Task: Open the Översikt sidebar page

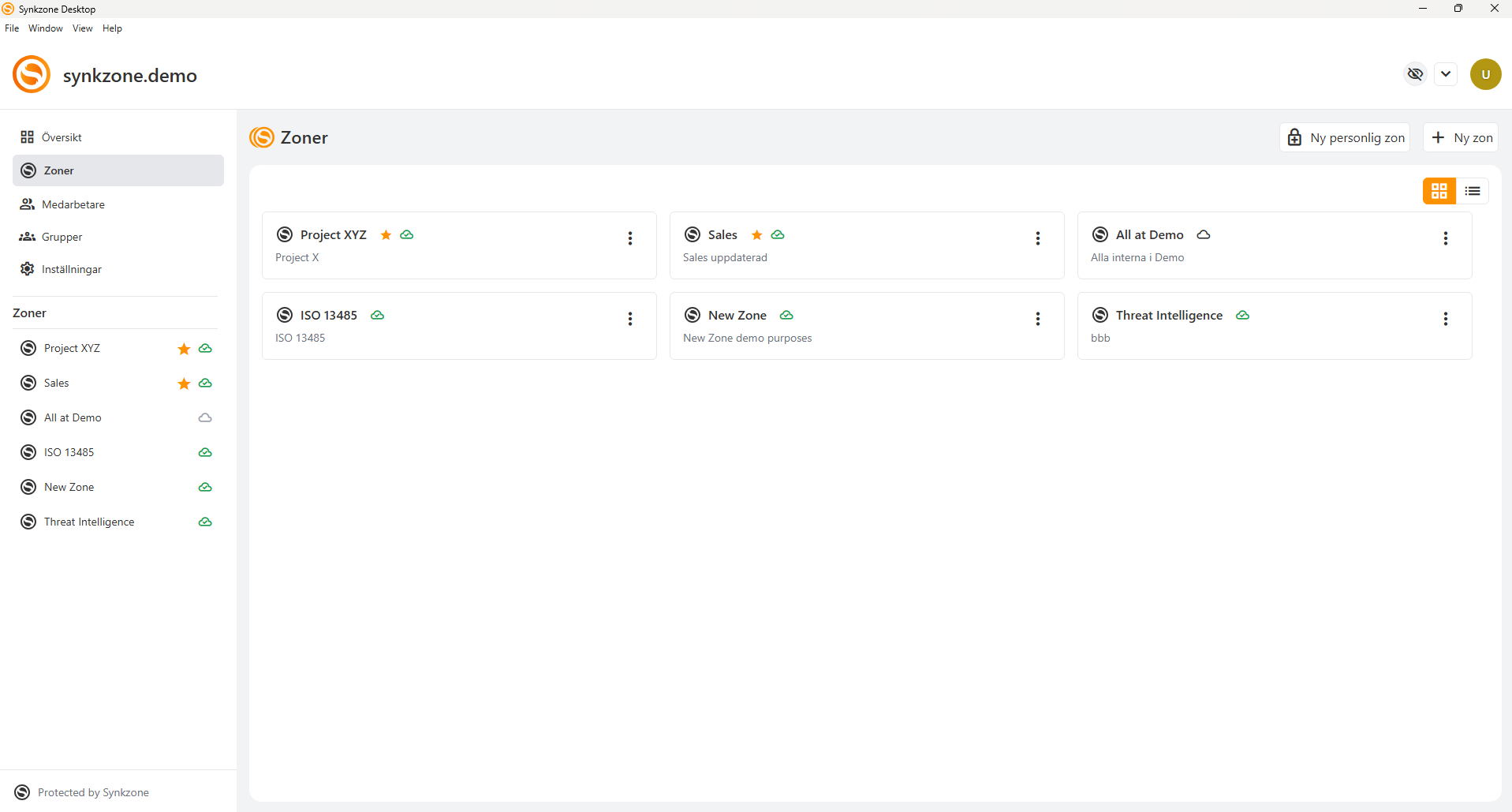Action: [x=118, y=137]
